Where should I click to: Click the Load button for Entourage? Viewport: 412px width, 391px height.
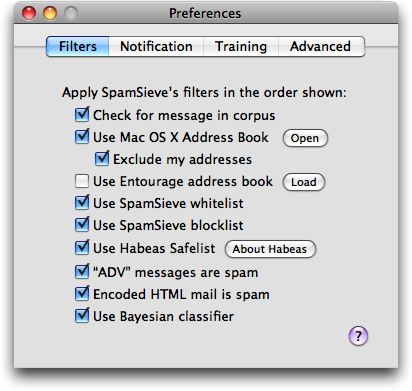(304, 182)
